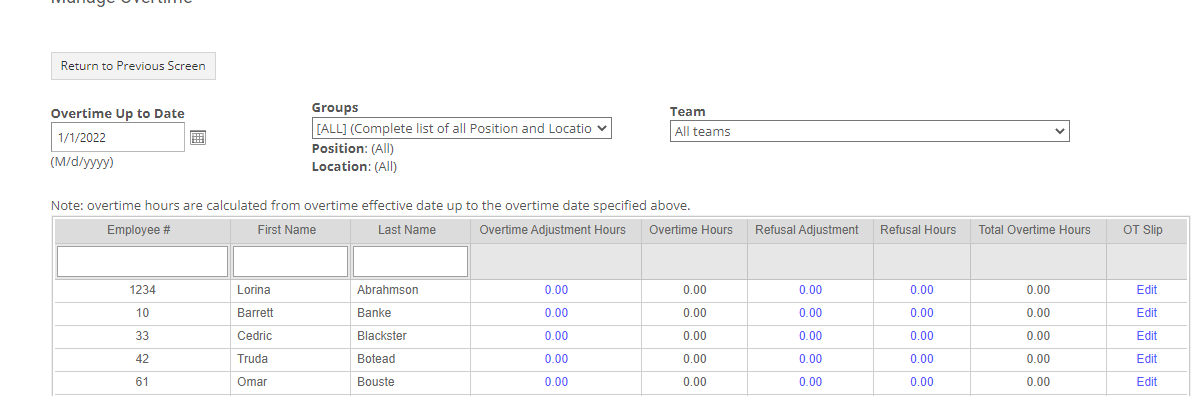The width and height of the screenshot is (1199, 396).
Task: Click Overtime Adjustment Hours column header
Action: click(553, 230)
